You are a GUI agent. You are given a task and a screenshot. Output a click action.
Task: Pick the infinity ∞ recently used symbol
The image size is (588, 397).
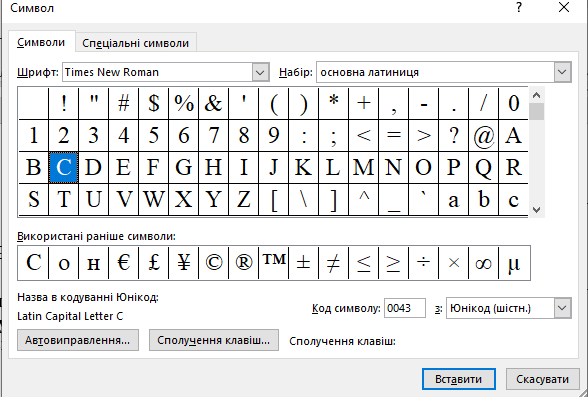484,263
